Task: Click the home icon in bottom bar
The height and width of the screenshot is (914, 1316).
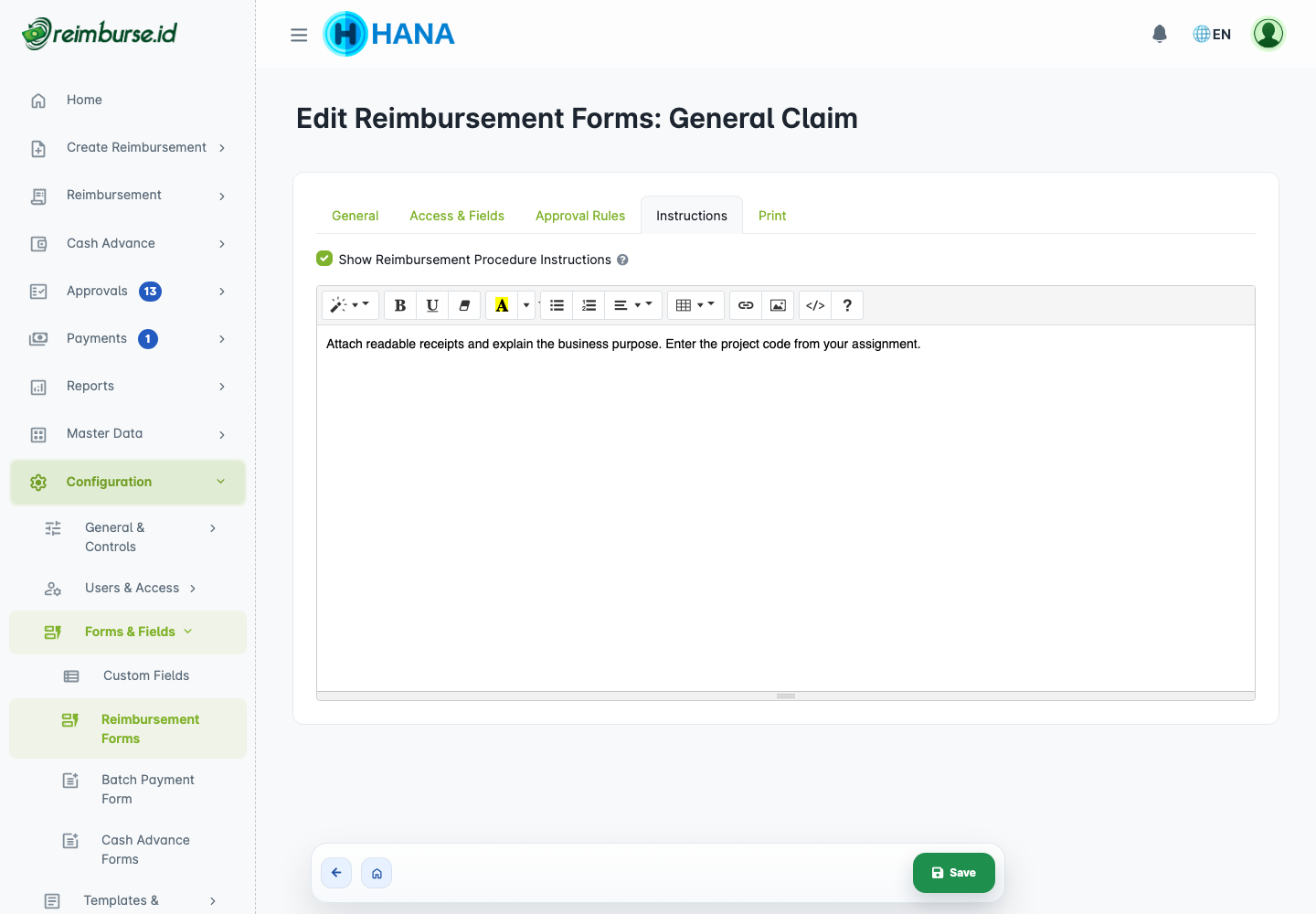Action: coord(377,873)
